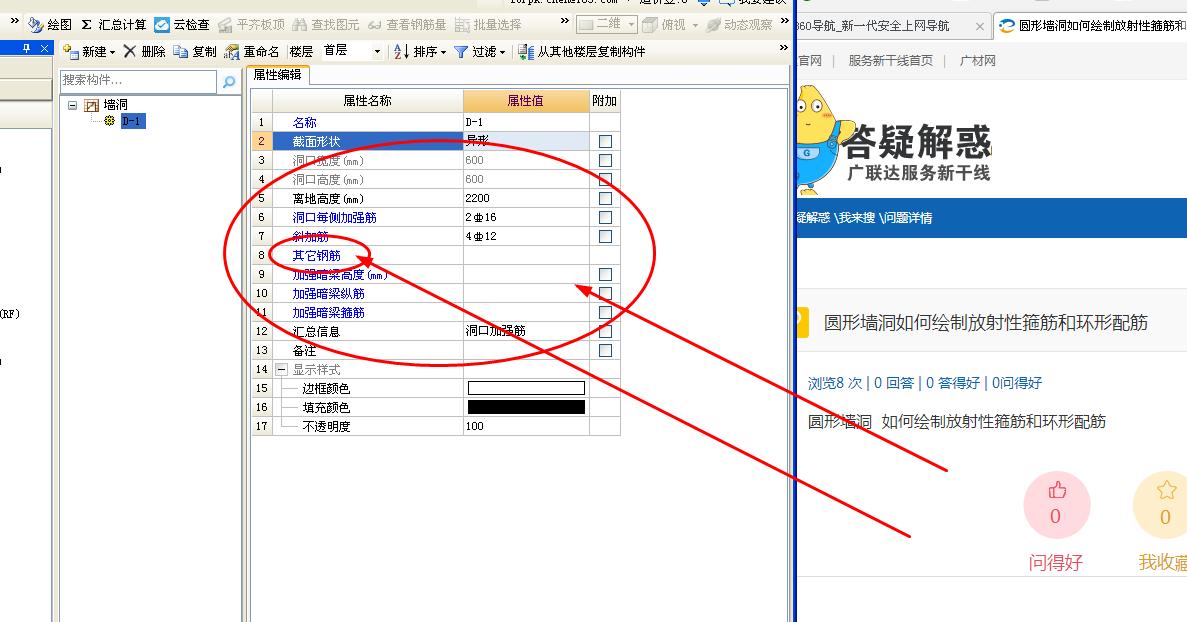The height and width of the screenshot is (622, 1187).
Task: Select D-1 in the component tree
Action: [131, 120]
